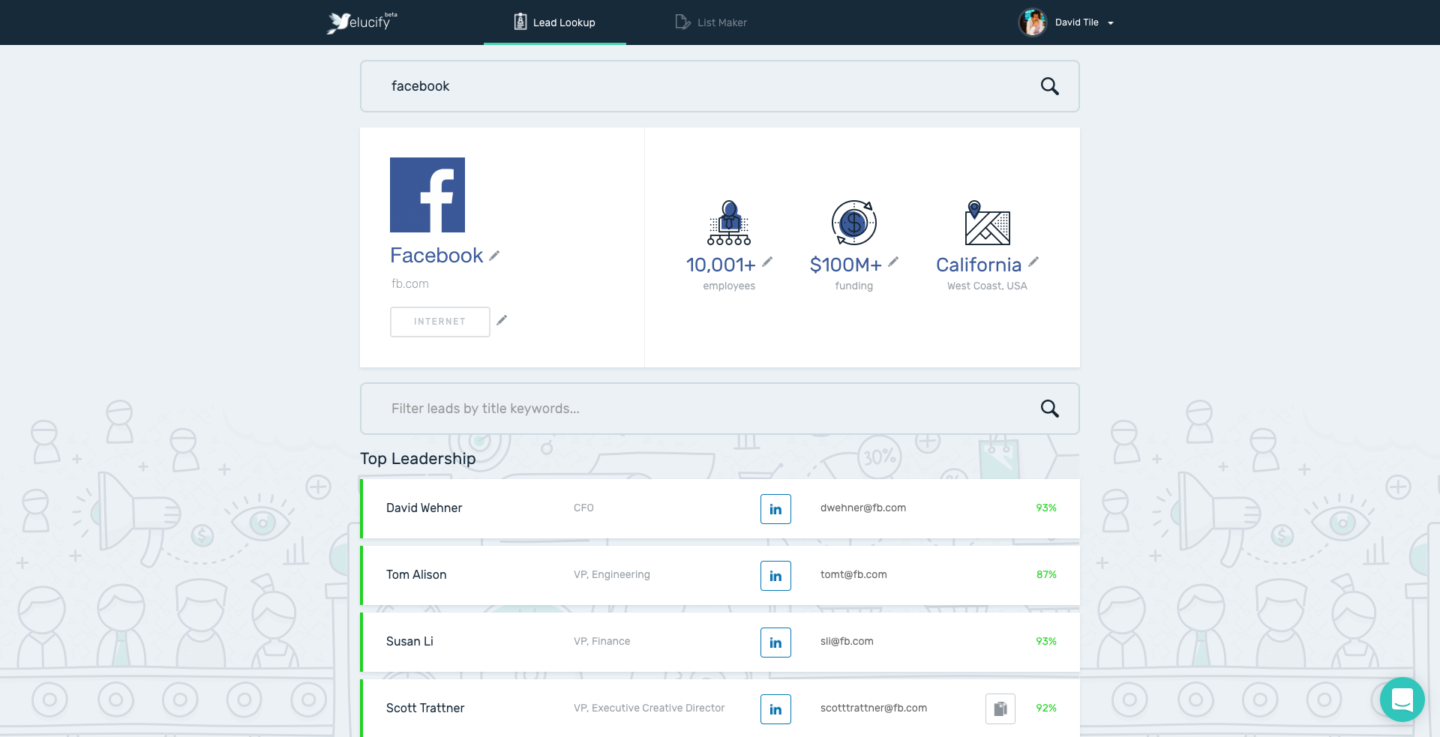Click the California location text

[x=979, y=265]
